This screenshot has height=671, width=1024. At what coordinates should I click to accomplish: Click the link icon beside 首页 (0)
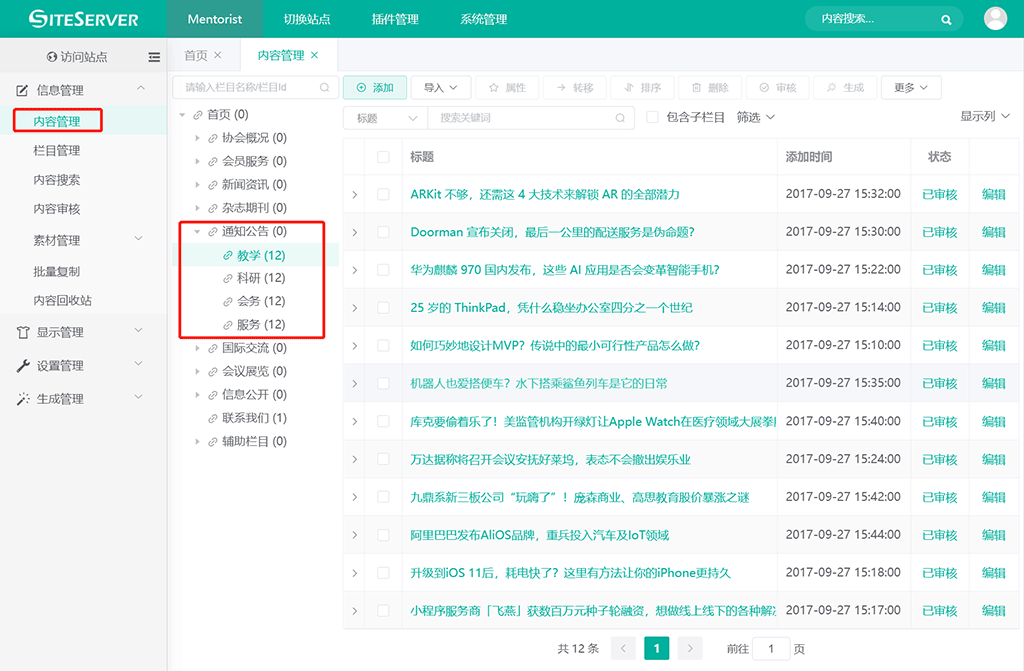click(x=197, y=115)
